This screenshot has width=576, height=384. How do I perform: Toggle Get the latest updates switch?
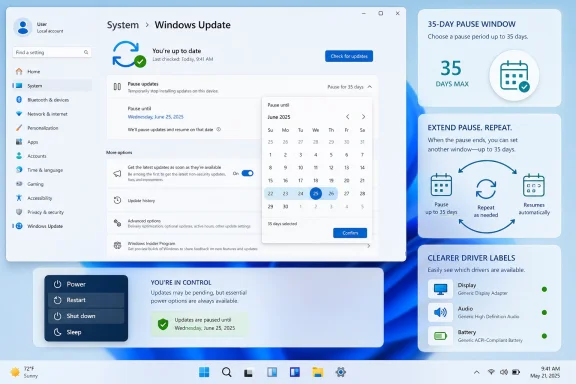248,173
